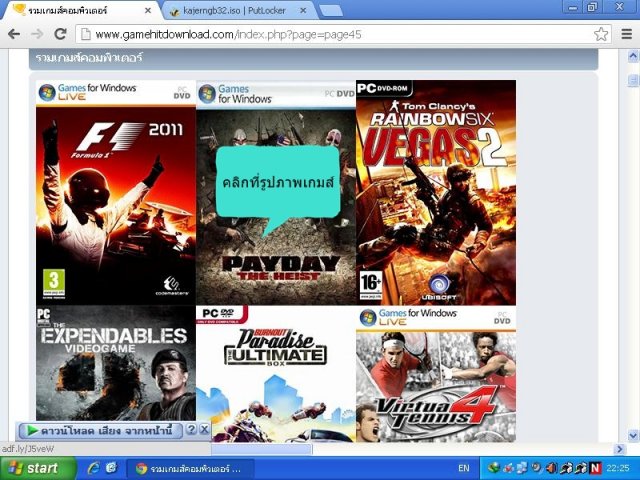
Task: Open the Virtua Tennis 4 cover
Action: point(436,374)
